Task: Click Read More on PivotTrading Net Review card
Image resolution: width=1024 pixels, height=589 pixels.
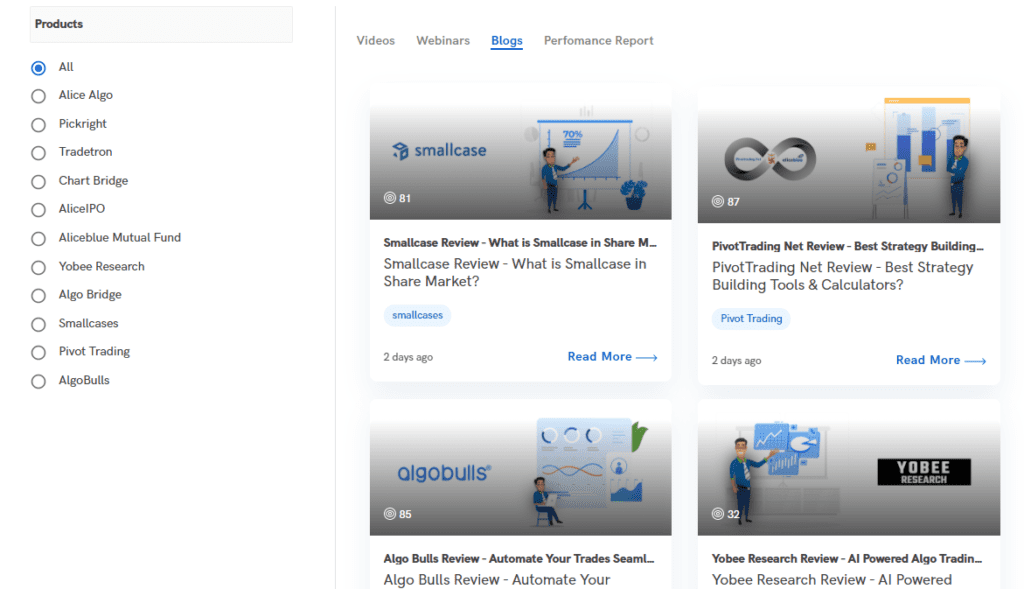Action: pos(940,360)
